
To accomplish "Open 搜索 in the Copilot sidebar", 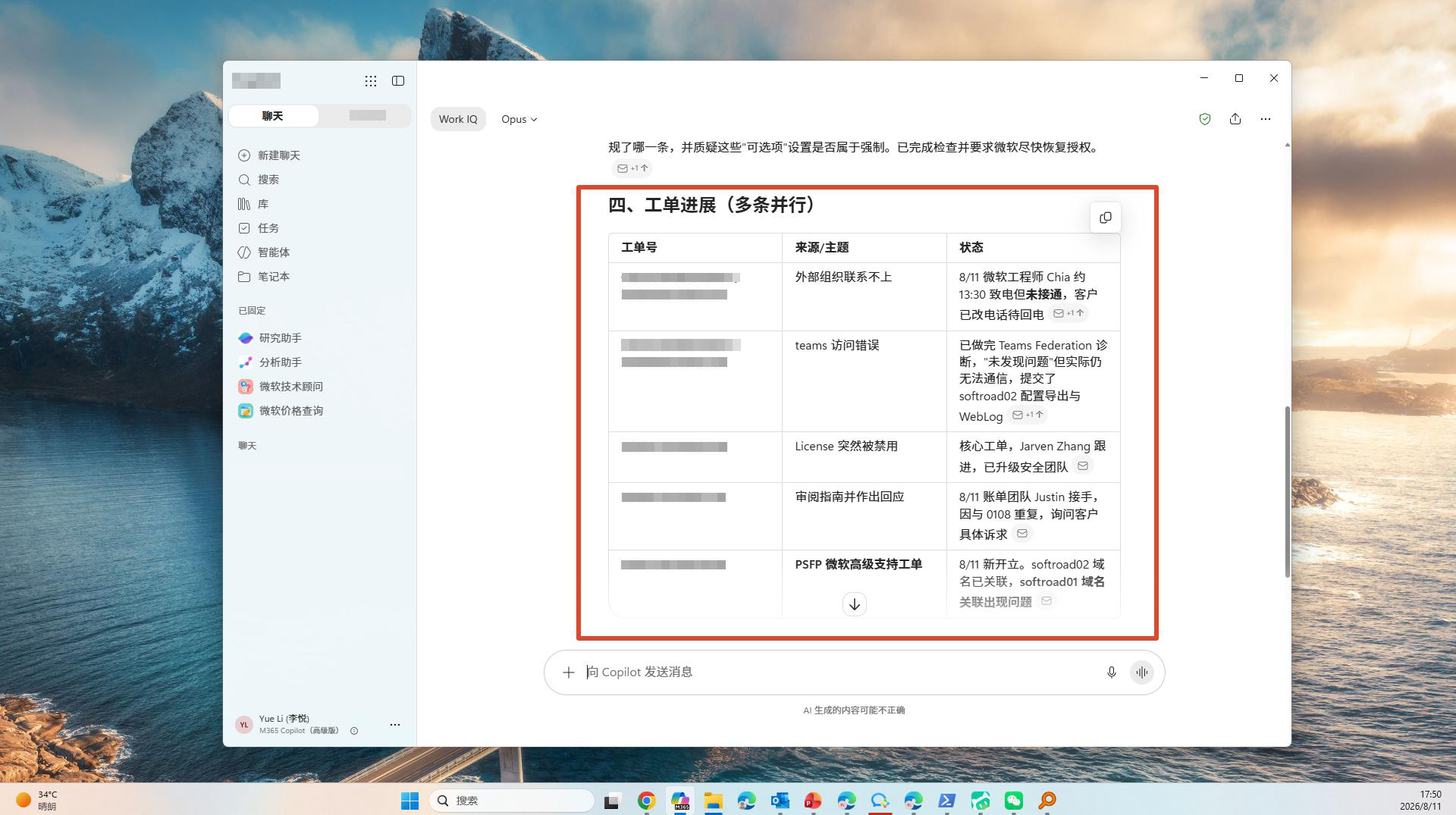I will click(259, 180).
